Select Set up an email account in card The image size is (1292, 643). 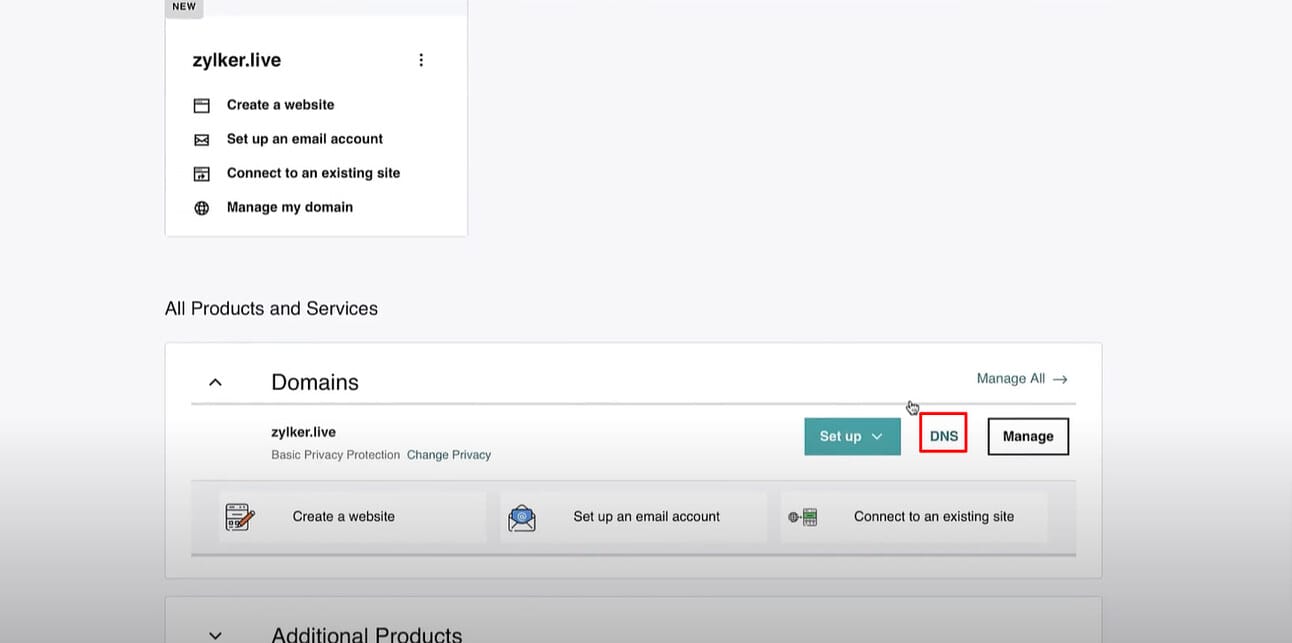click(x=305, y=139)
